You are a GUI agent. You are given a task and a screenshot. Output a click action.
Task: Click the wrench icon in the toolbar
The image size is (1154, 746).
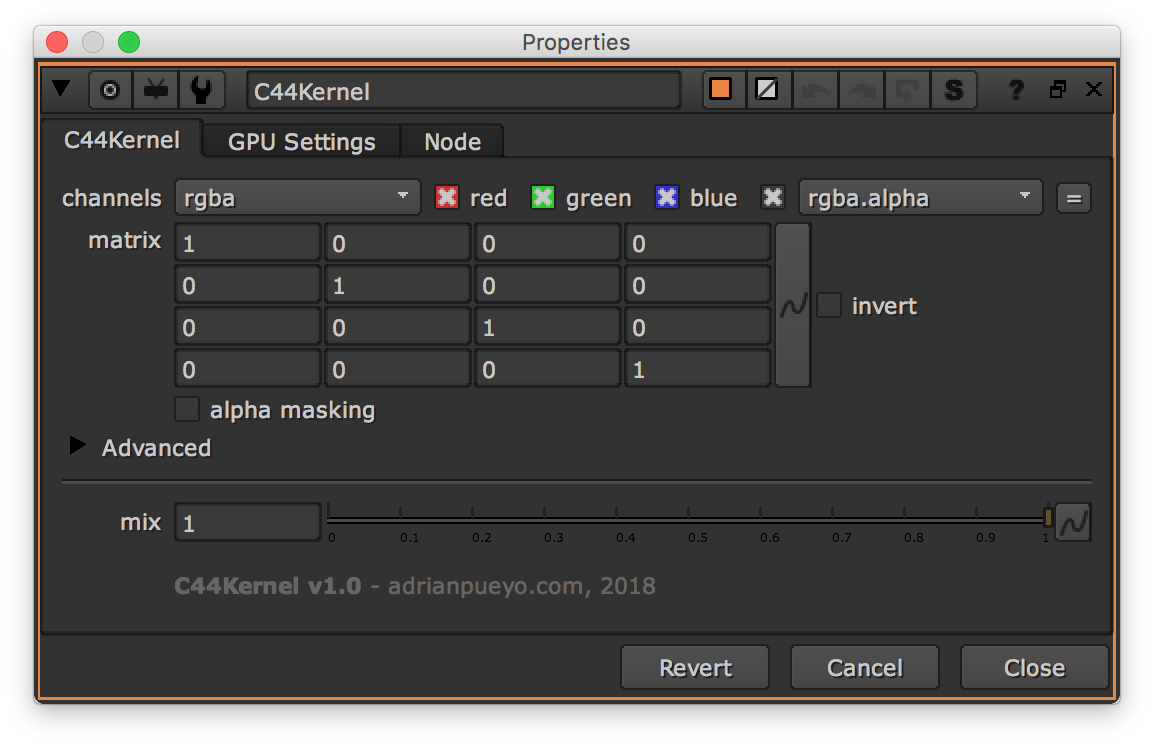click(203, 89)
